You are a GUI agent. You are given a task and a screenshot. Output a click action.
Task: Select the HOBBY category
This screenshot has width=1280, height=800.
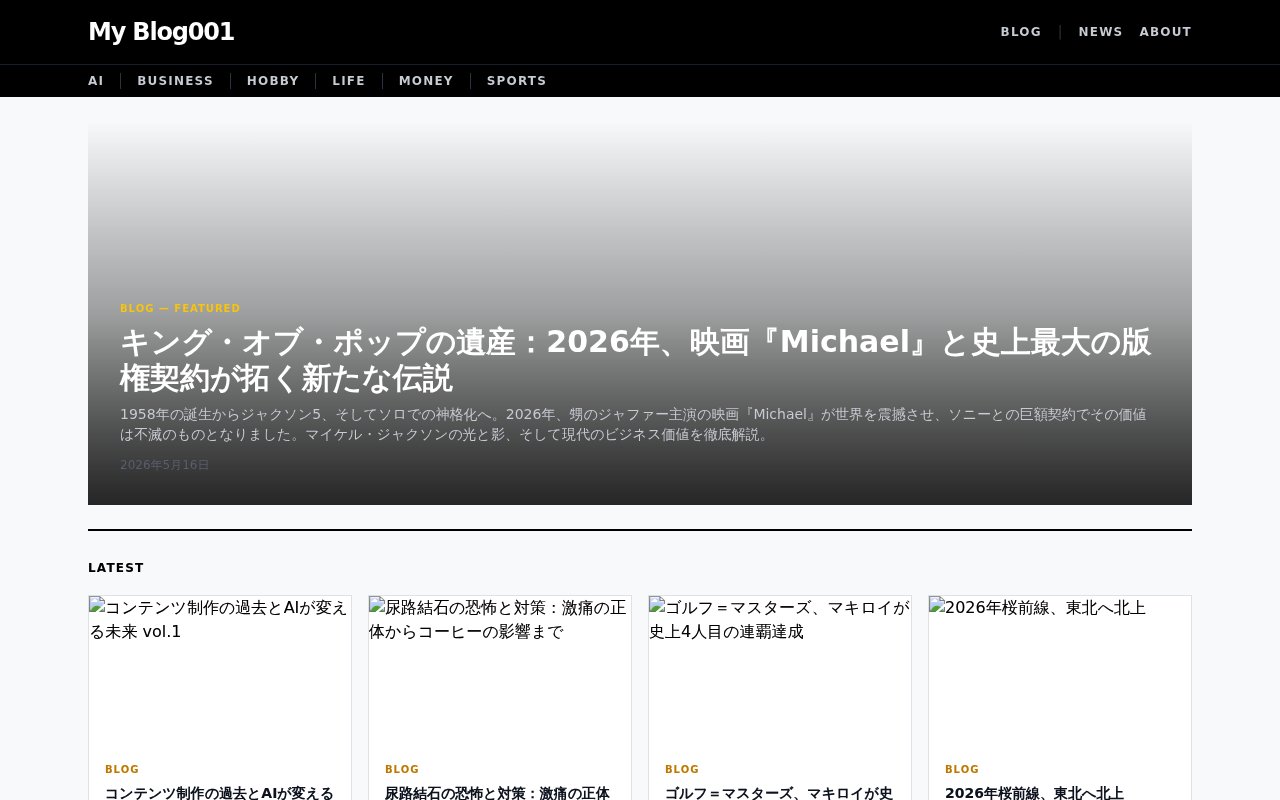click(x=273, y=81)
